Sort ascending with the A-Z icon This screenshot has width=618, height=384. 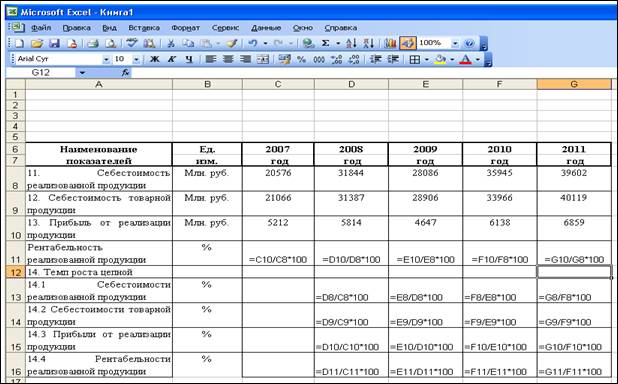point(351,43)
